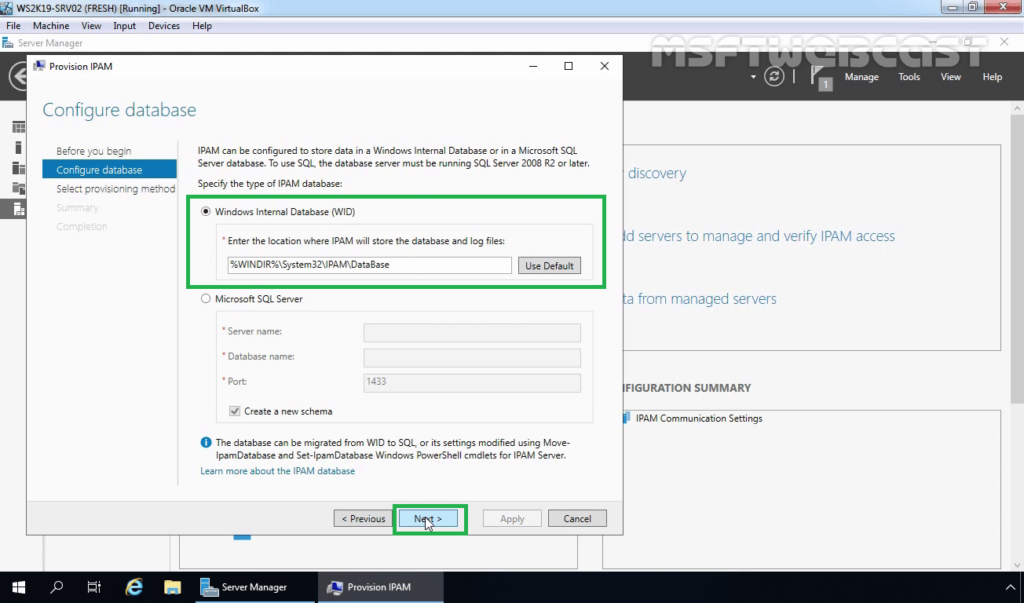The image size is (1024, 603).
Task: Open VirtualBox Input menu
Action: tap(124, 25)
